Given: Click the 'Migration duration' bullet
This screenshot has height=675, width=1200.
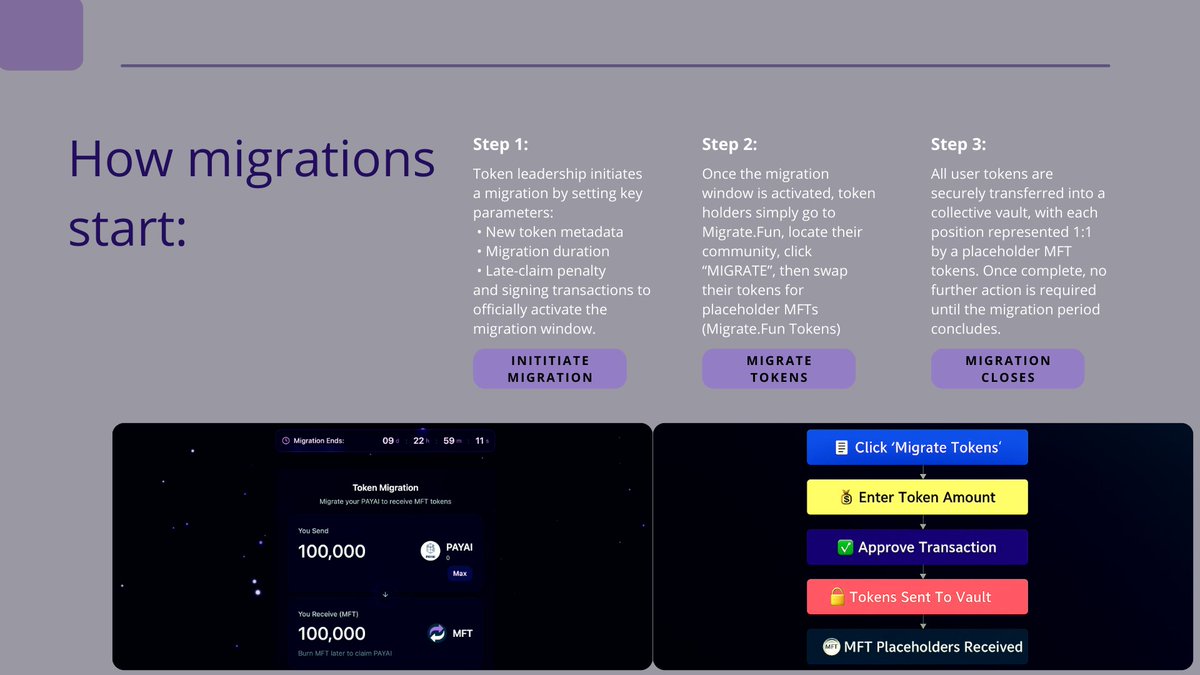Looking at the screenshot, I should (543, 251).
